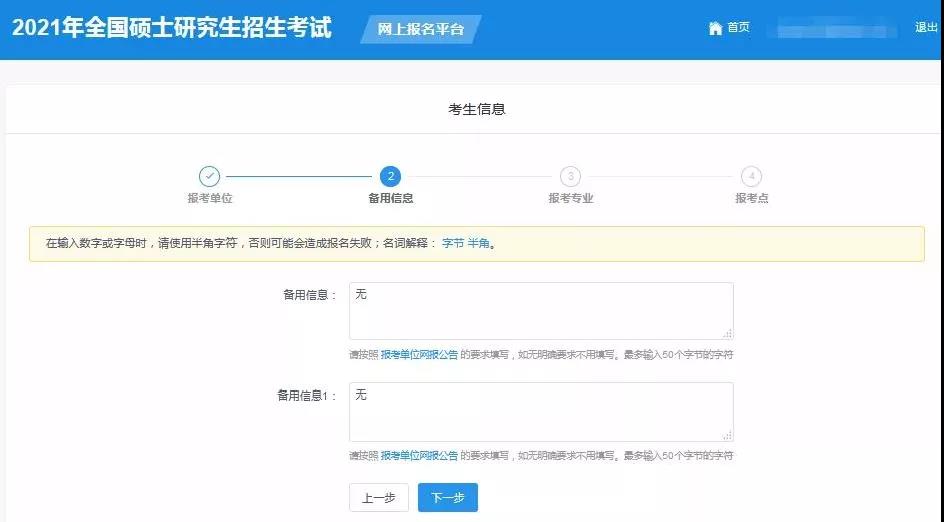944x522 pixels.
Task: Open 报考单位网报公告 link under 备用信息
Action: pyautogui.click(x=419, y=355)
